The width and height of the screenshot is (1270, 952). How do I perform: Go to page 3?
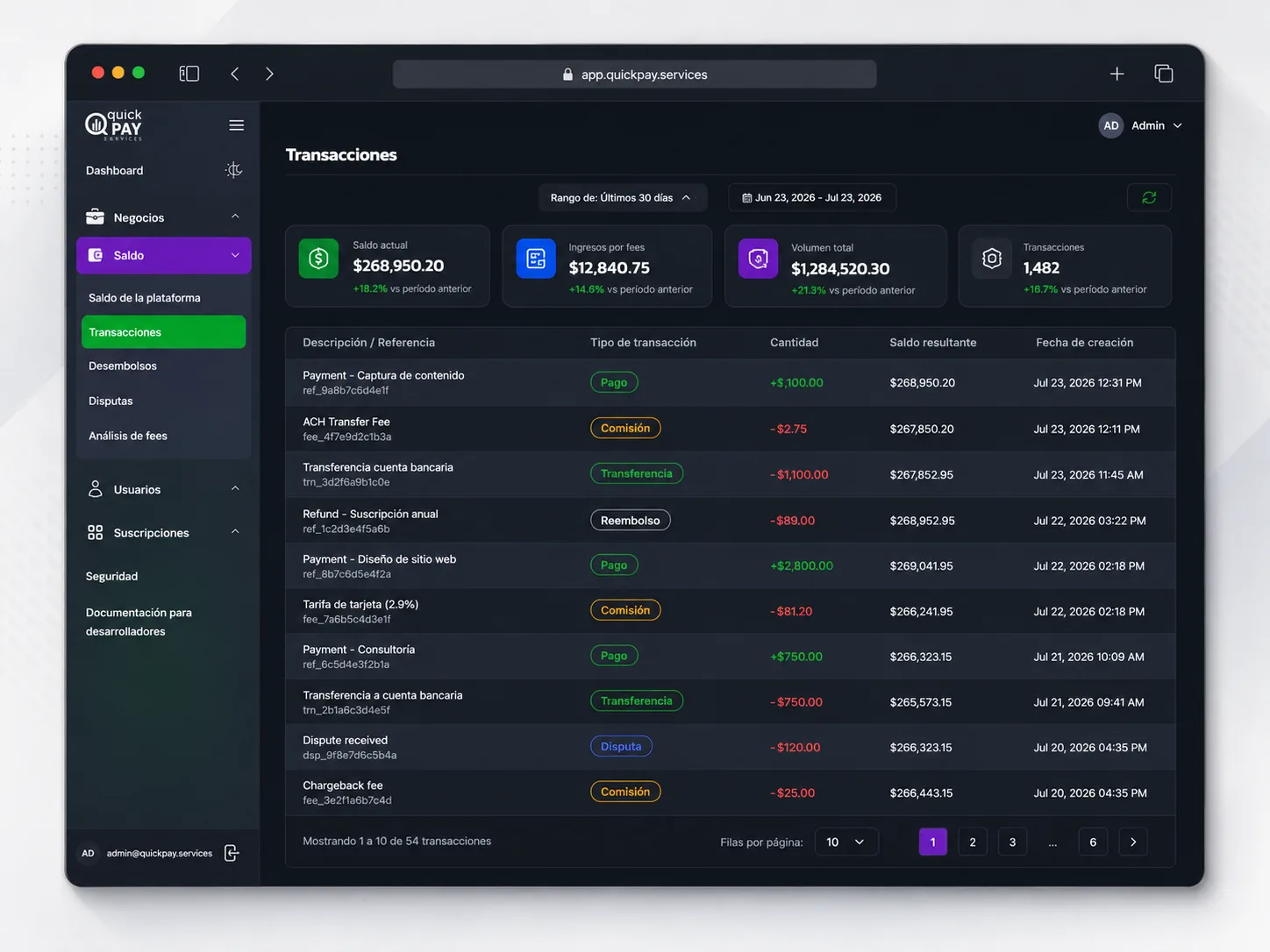pos(1012,842)
